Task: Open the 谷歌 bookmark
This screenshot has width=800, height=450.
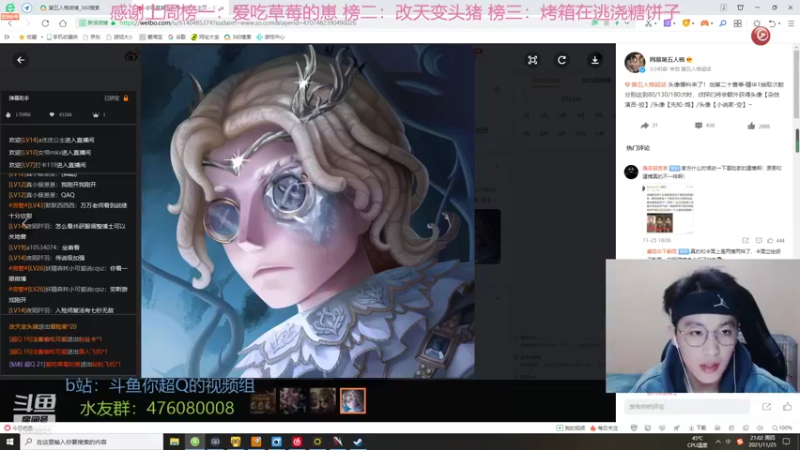Action: click(177, 37)
